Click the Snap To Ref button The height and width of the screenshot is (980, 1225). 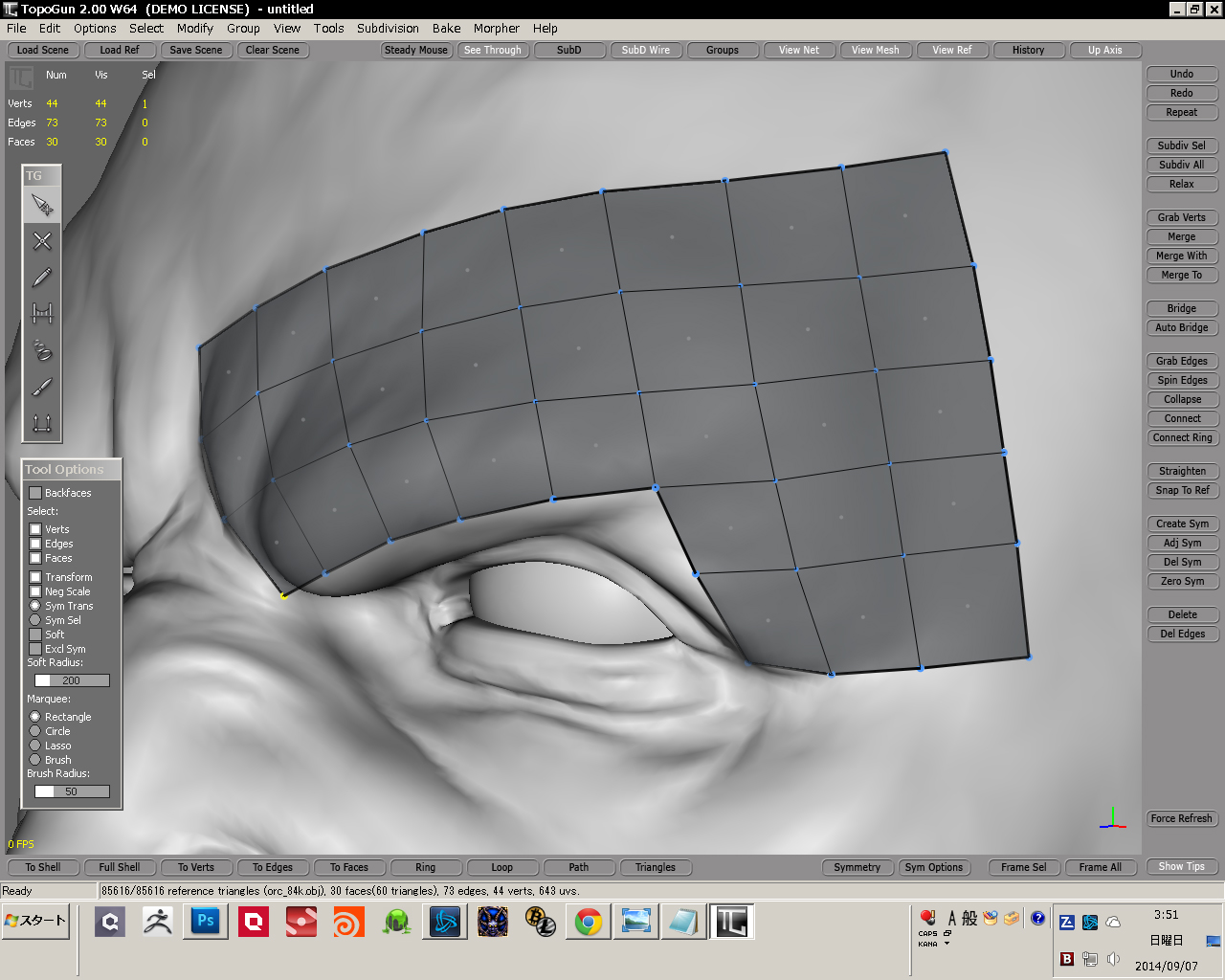[1182, 490]
